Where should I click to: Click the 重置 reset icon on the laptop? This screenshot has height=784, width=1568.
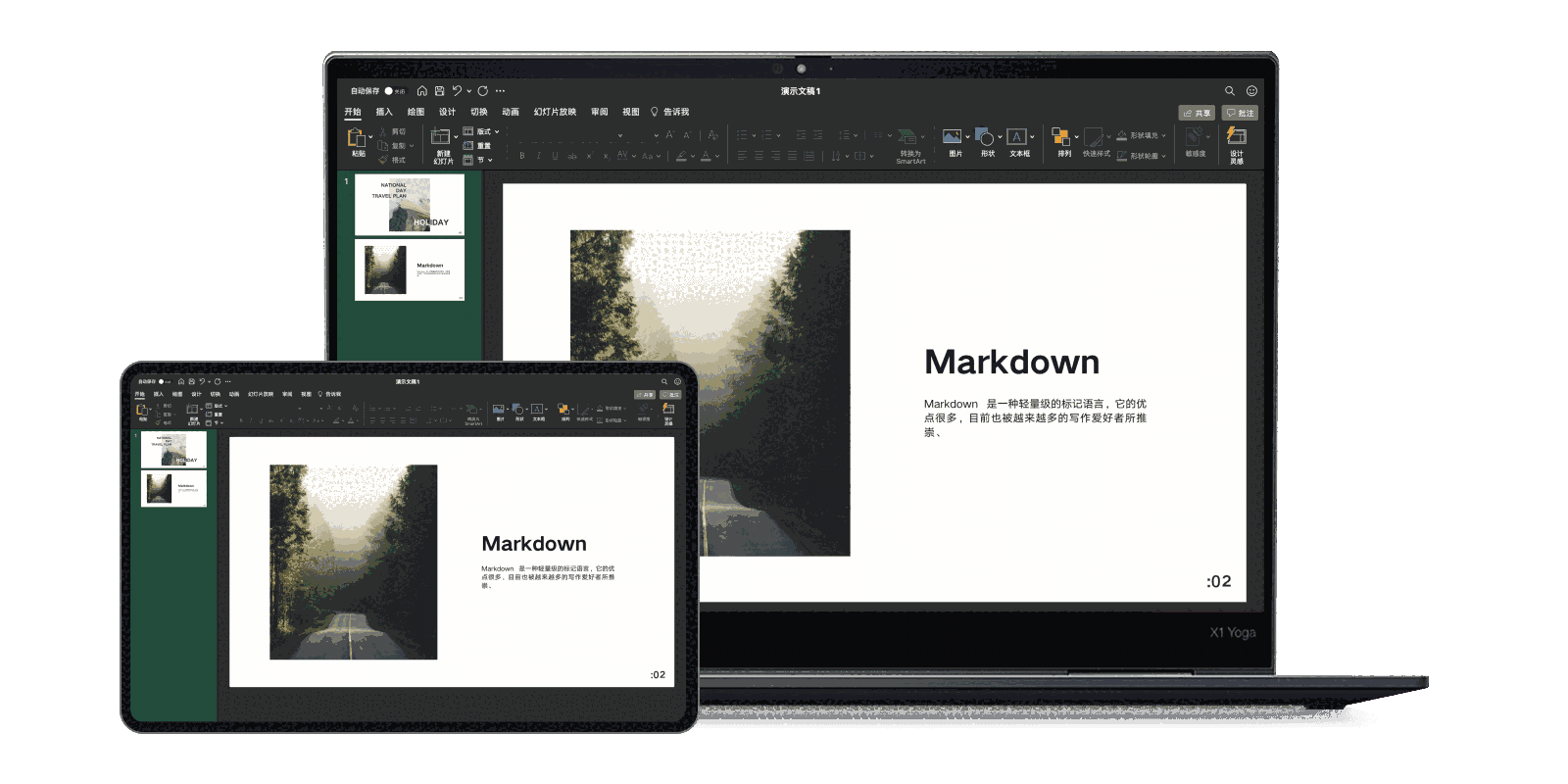[468, 146]
